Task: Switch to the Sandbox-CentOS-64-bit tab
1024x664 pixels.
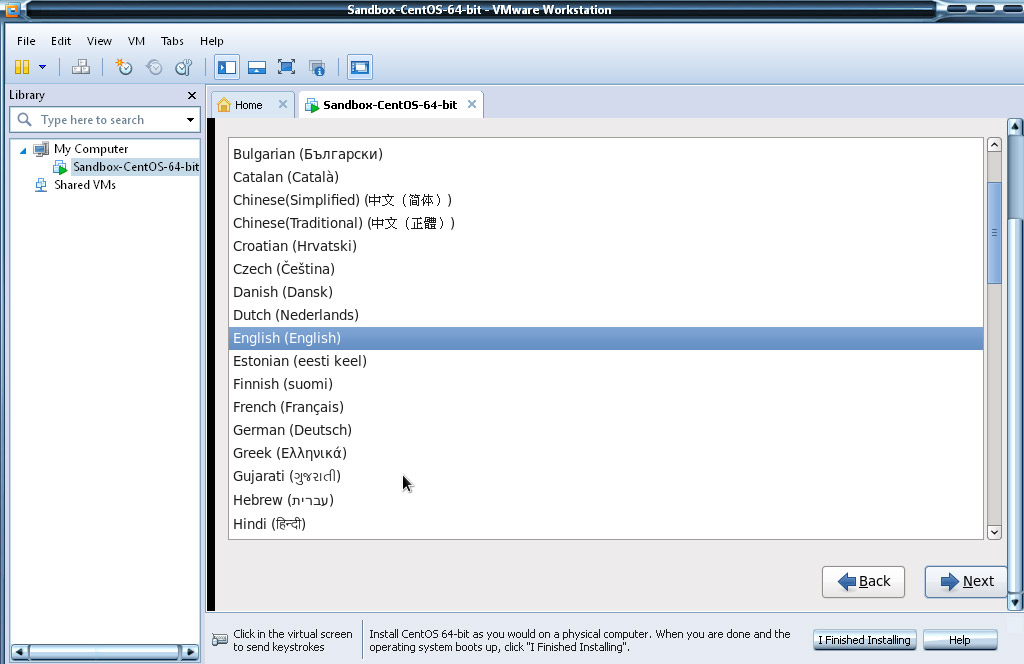Action: 390,105
